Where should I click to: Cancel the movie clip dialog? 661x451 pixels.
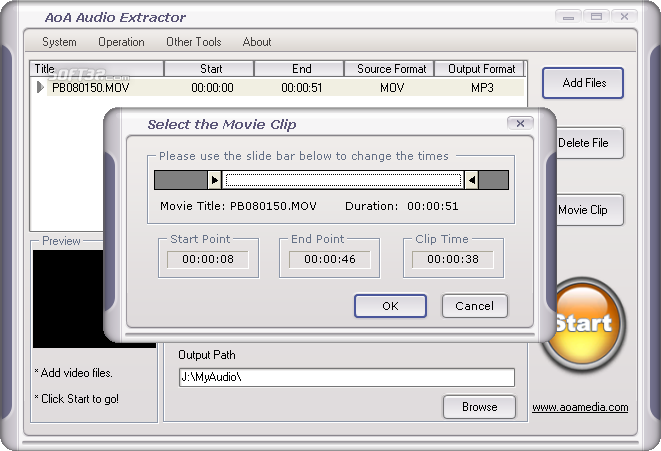pyautogui.click(x=474, y=306)
